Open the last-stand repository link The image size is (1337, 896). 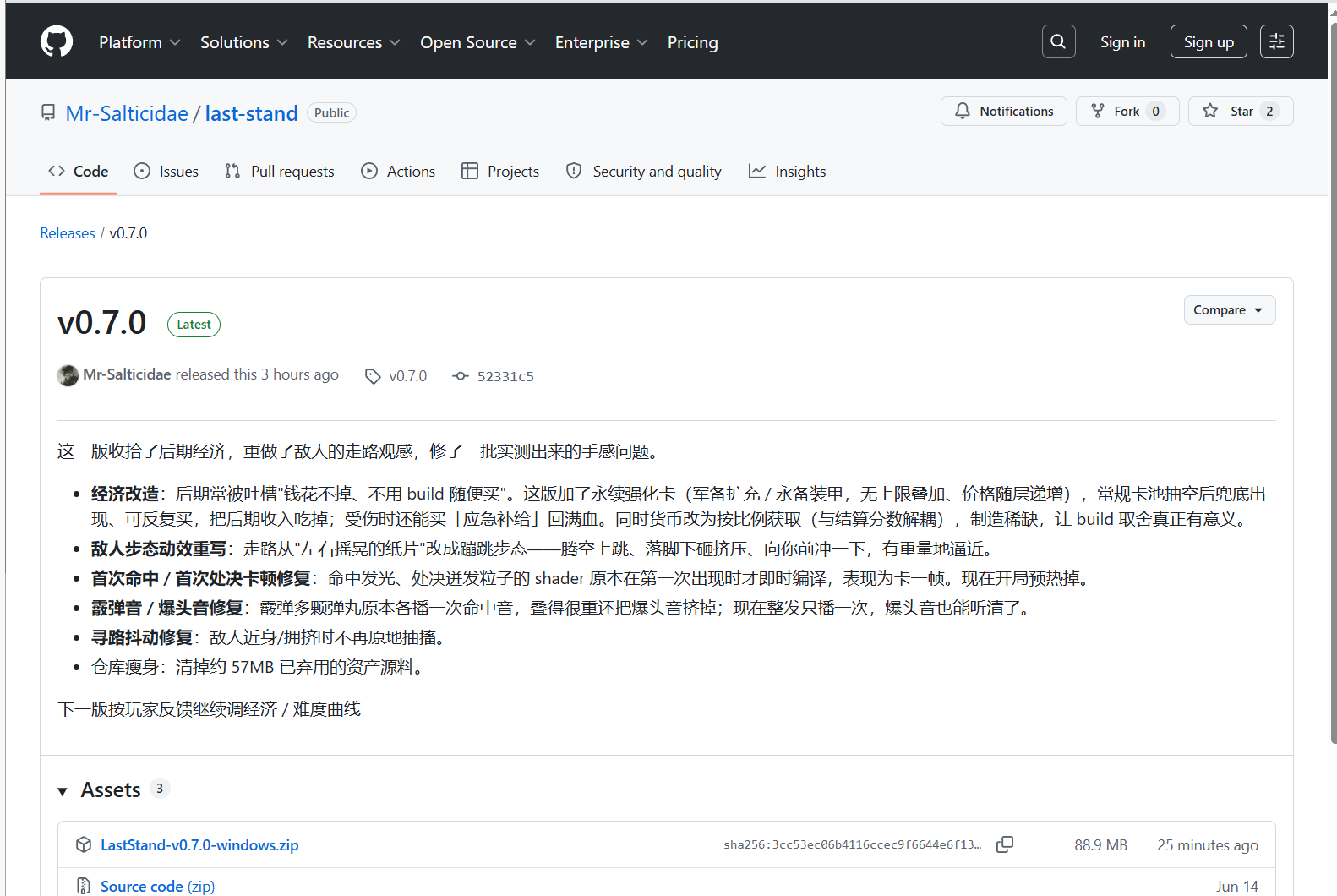251,113
